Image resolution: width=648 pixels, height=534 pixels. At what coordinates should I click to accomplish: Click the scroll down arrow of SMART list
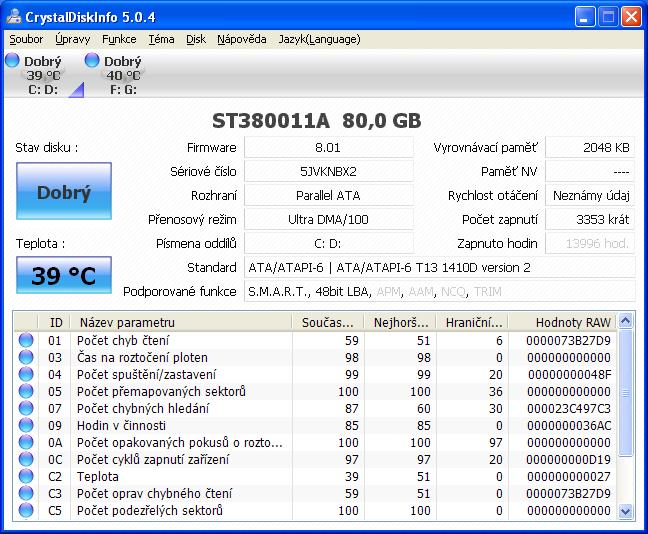coord(626,512)
